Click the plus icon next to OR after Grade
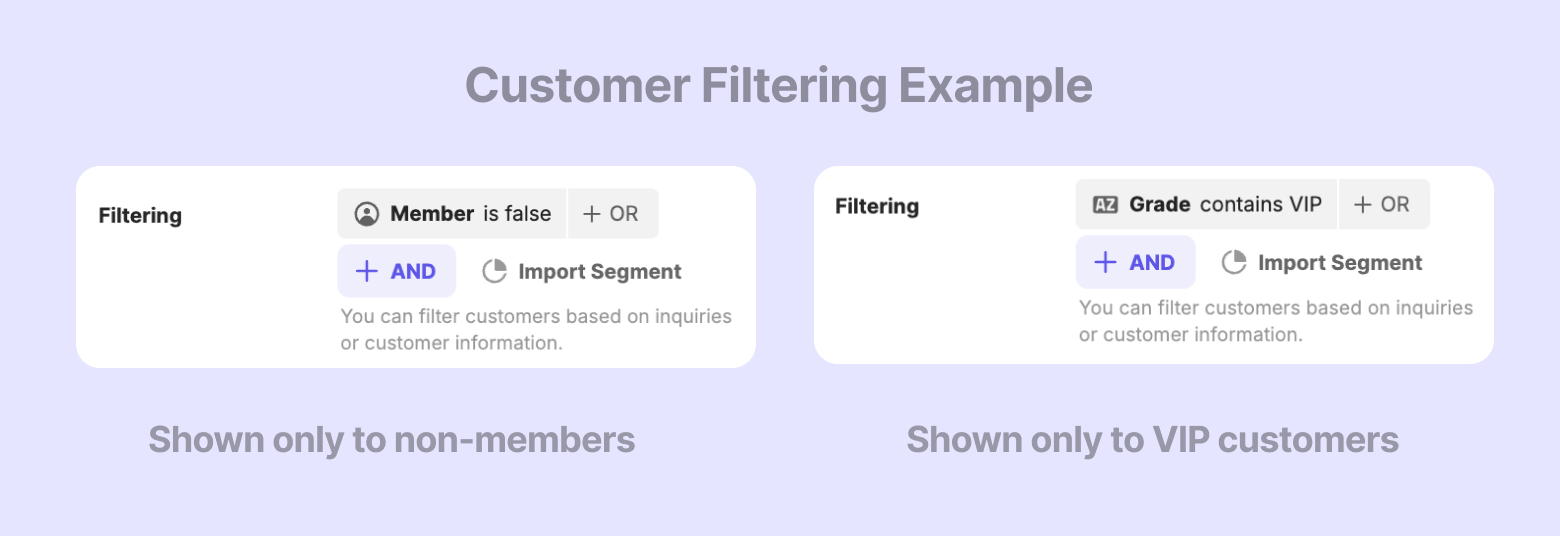Screen dimensions: 1560x536 1363,205
